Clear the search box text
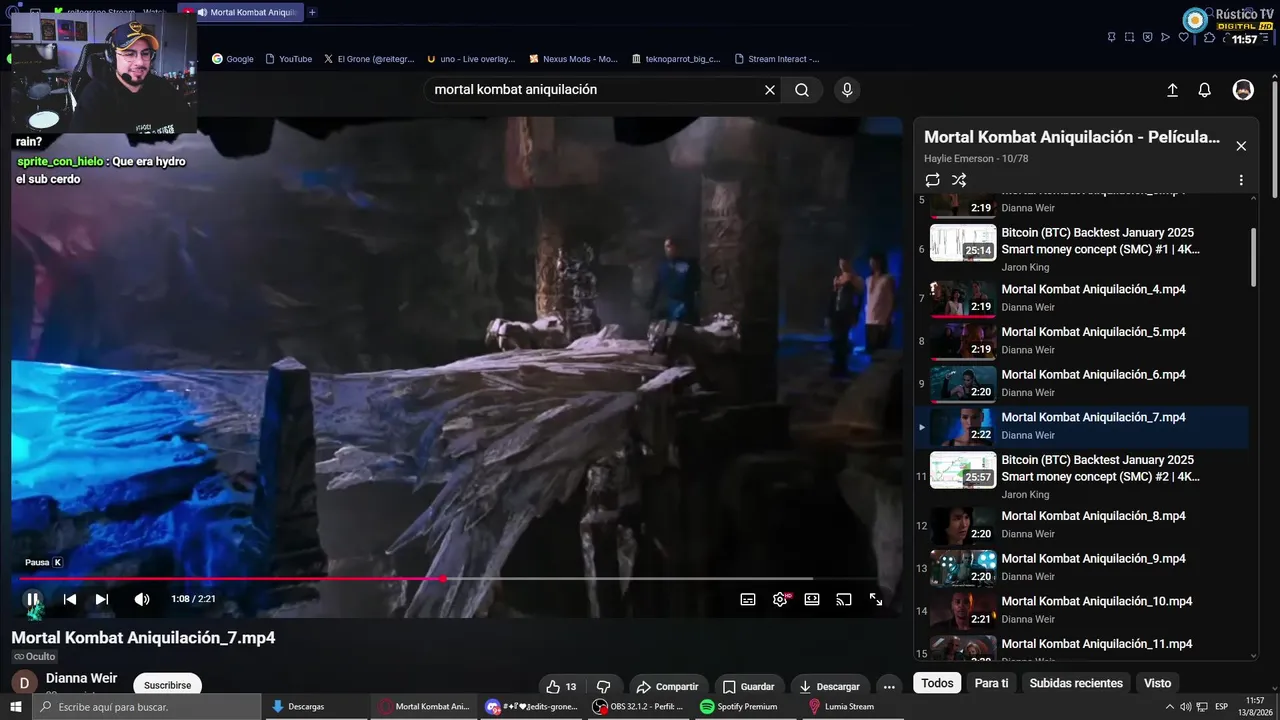The image size is (1280, 720). tap(770, 90)
